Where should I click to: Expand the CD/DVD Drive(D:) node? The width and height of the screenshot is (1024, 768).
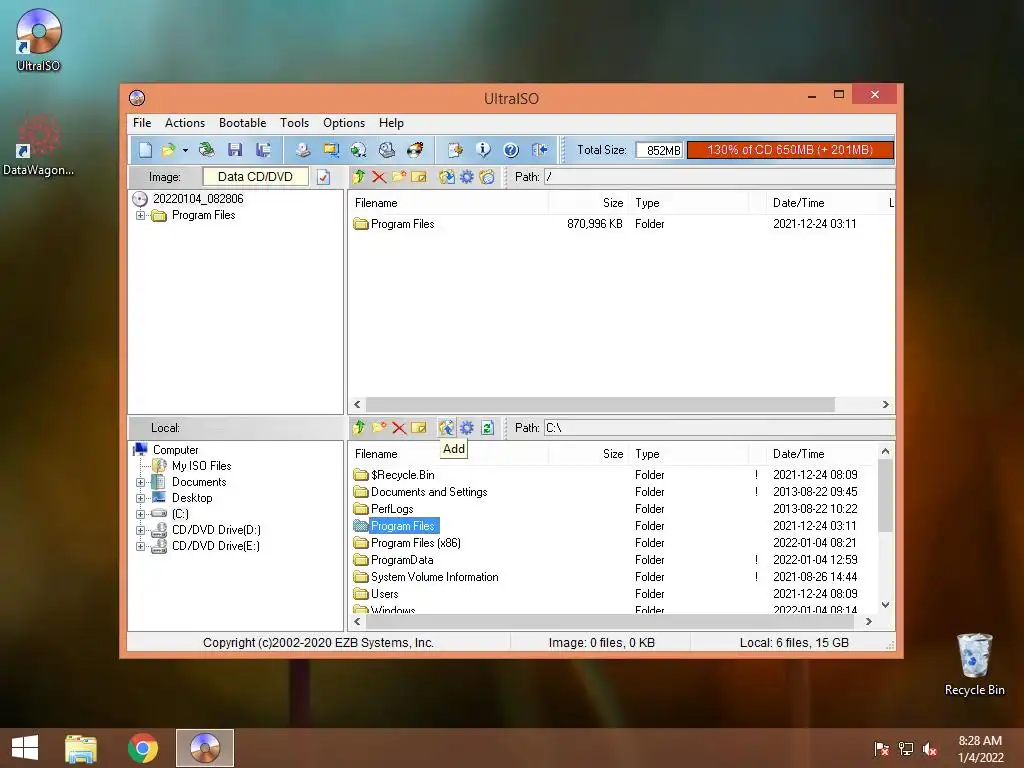(140, 530)
